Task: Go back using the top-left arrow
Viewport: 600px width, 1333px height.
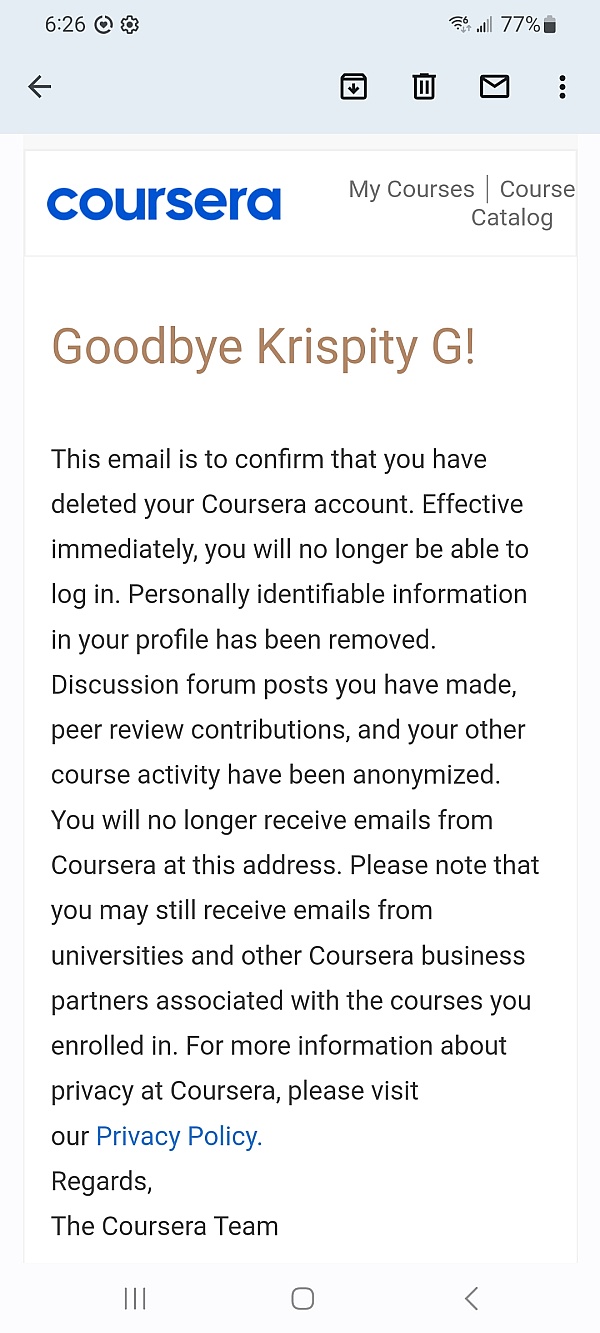Action: click(40, 87)
